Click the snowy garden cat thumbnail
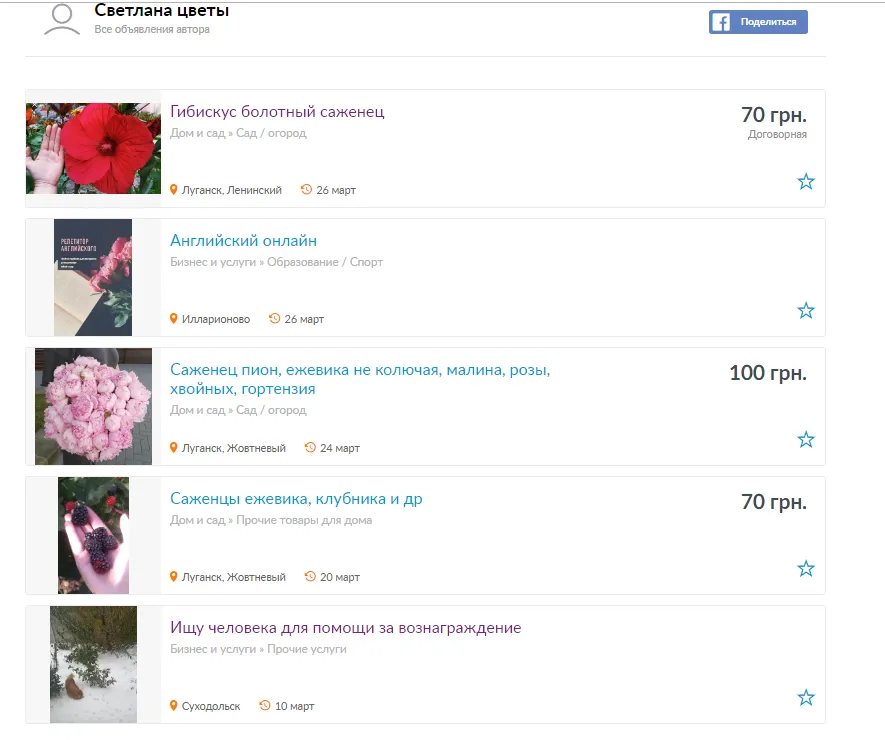The width and height of the screenshot is (885, 740). click(93, 664)
